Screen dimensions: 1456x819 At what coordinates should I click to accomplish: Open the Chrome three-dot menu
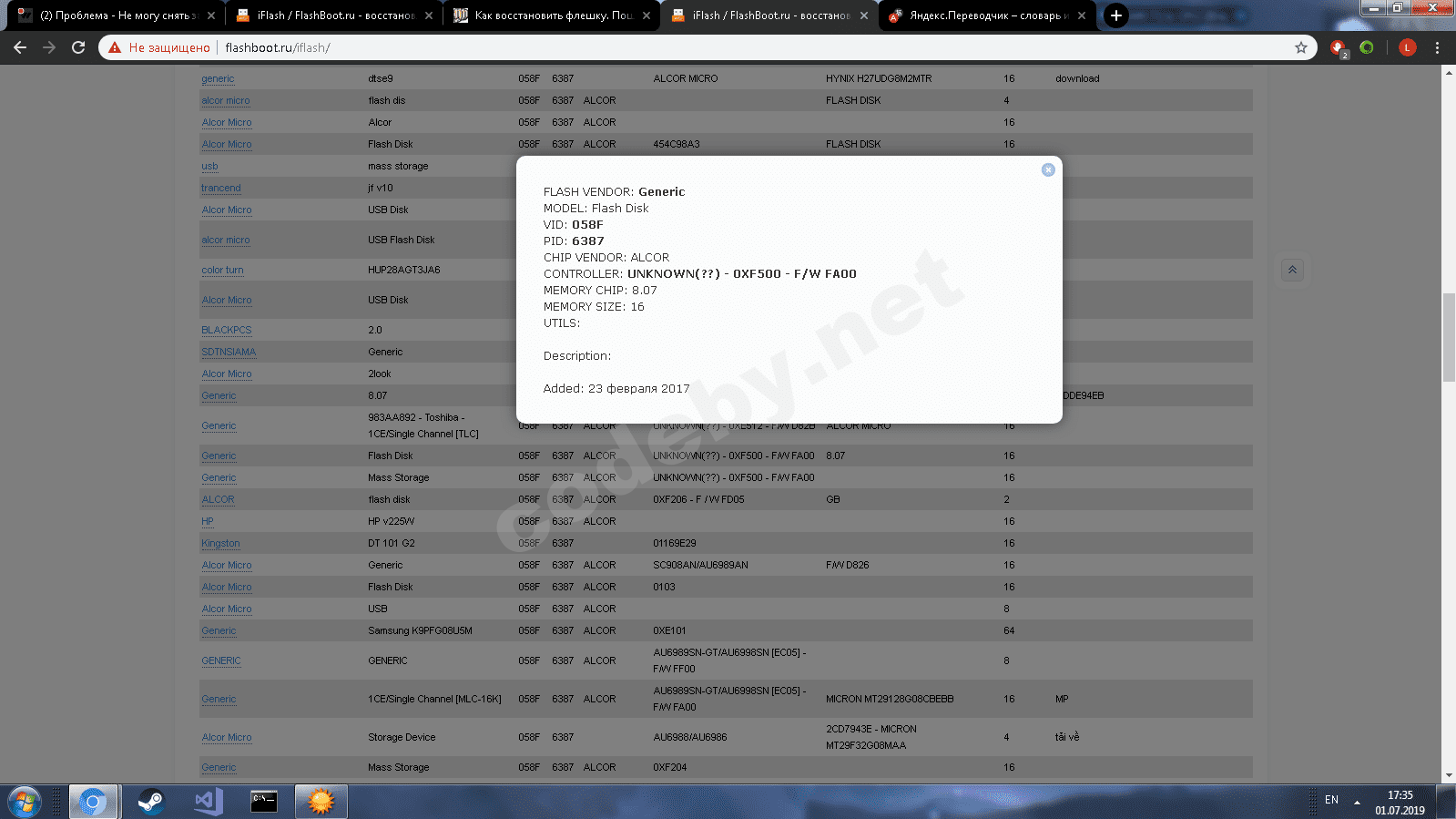click(1437, 47)
